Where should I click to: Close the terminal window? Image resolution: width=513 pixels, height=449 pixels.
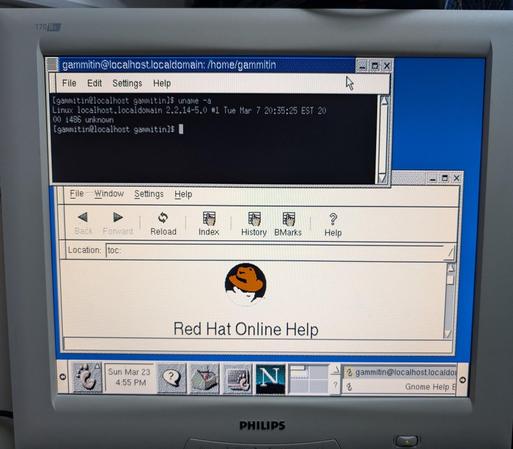point(387,66)
